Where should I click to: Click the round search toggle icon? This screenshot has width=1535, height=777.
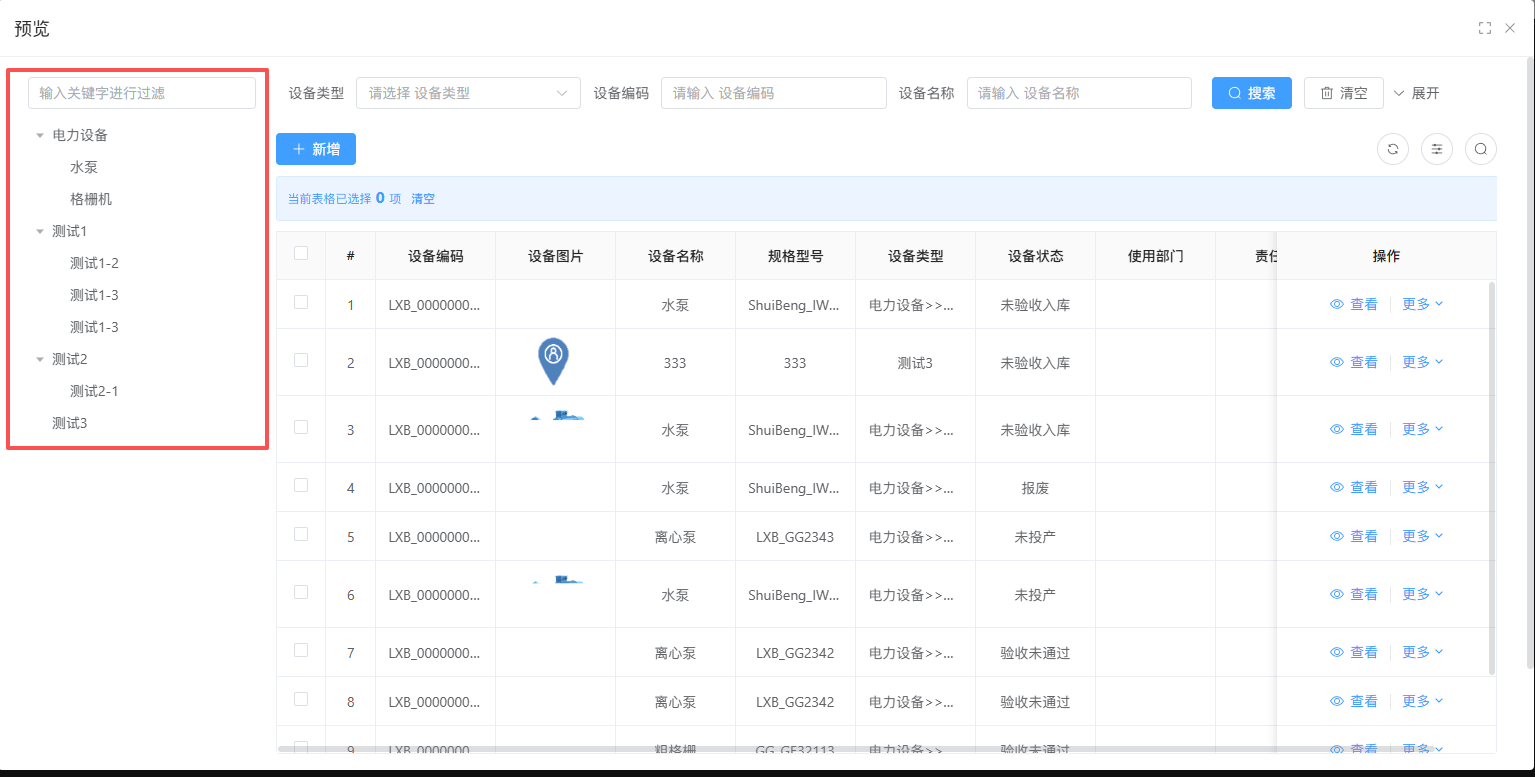click(x=1481, y=149)
